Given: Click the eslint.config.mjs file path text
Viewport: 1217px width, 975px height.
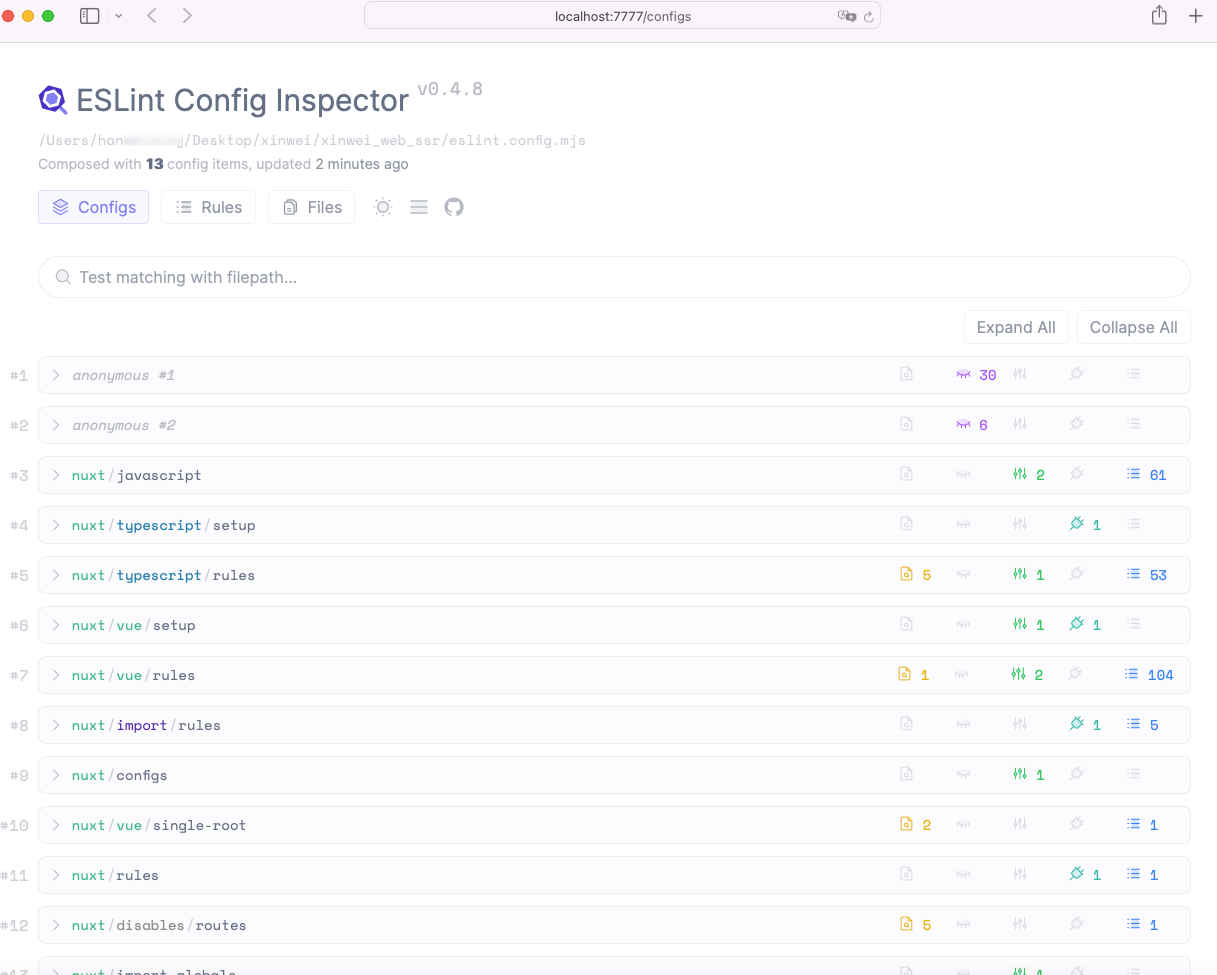Looking at the screenshot, I should point(312,140).
